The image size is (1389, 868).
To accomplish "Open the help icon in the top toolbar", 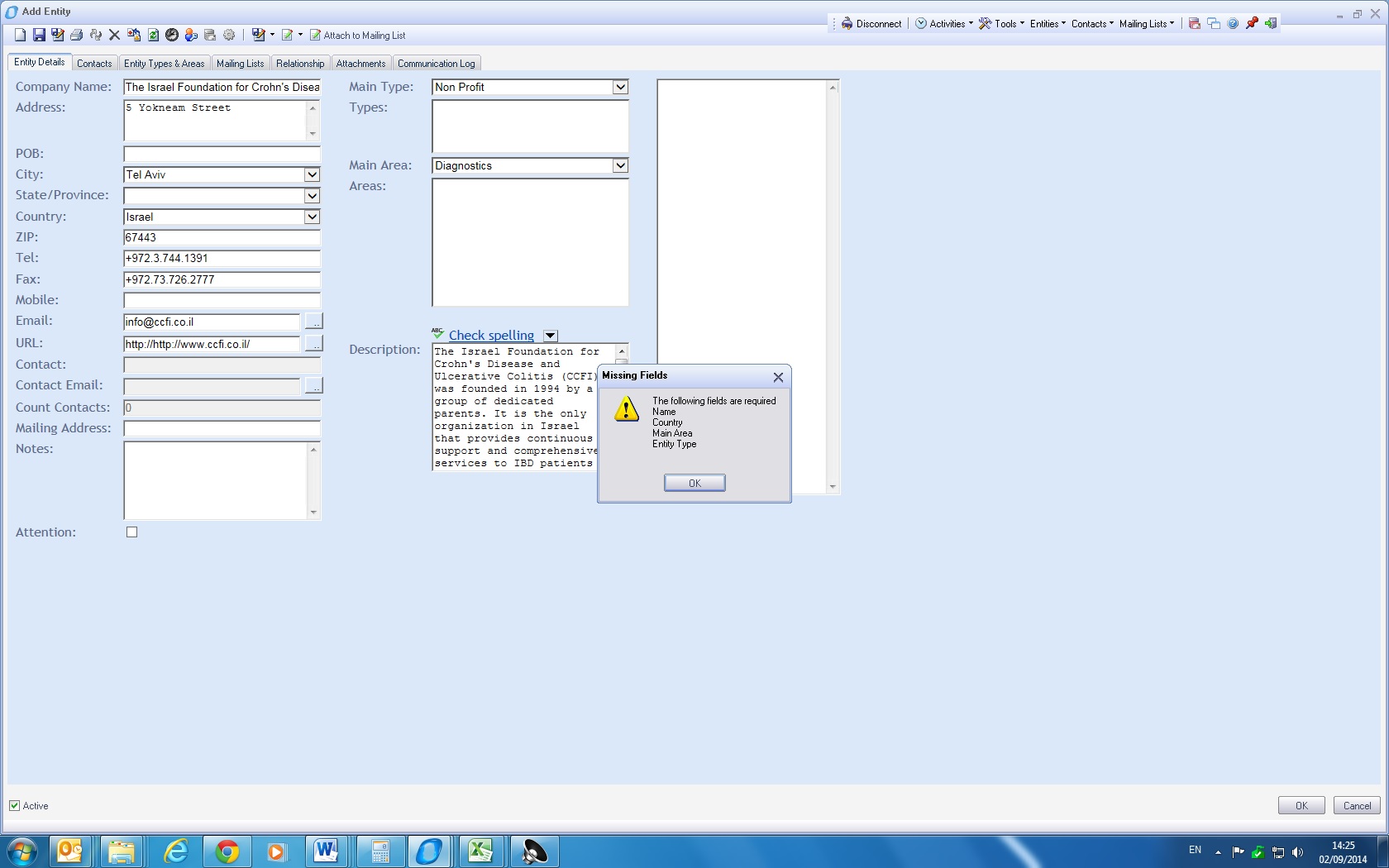I will pyautogui.click(x=1233, y=23).
